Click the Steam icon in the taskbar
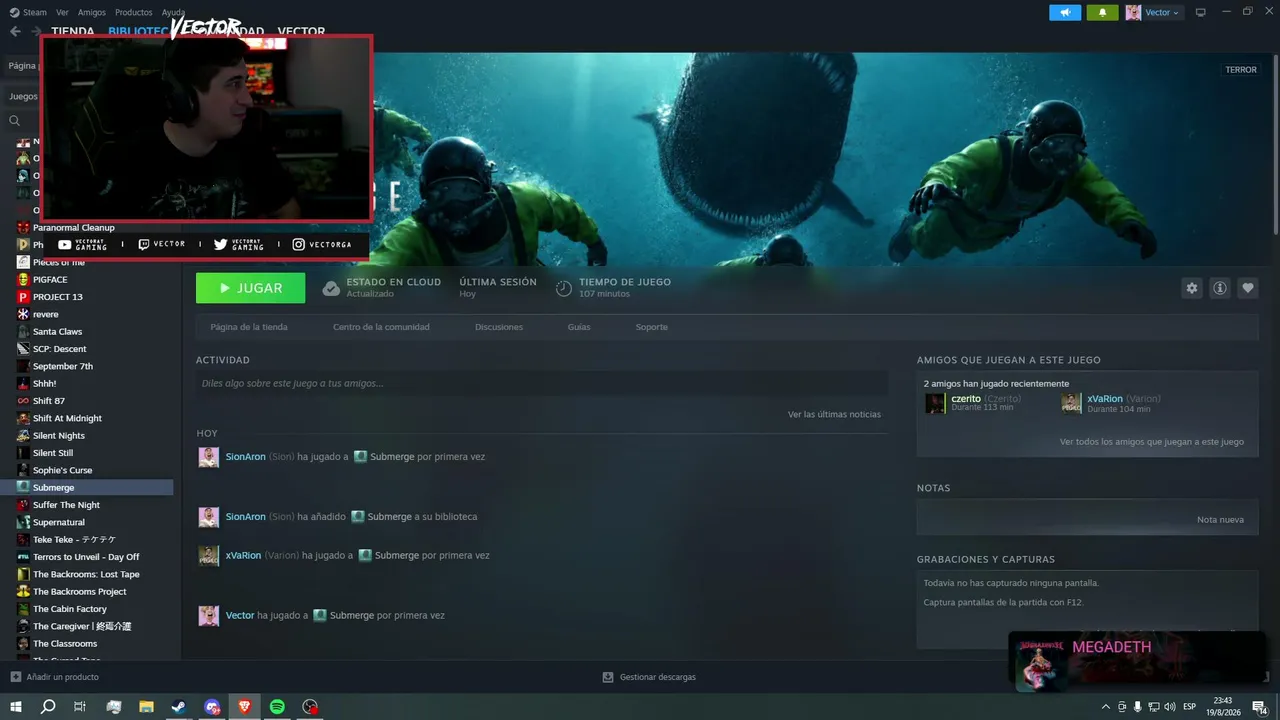This screenshot has width=1280, height=720. 179,707
